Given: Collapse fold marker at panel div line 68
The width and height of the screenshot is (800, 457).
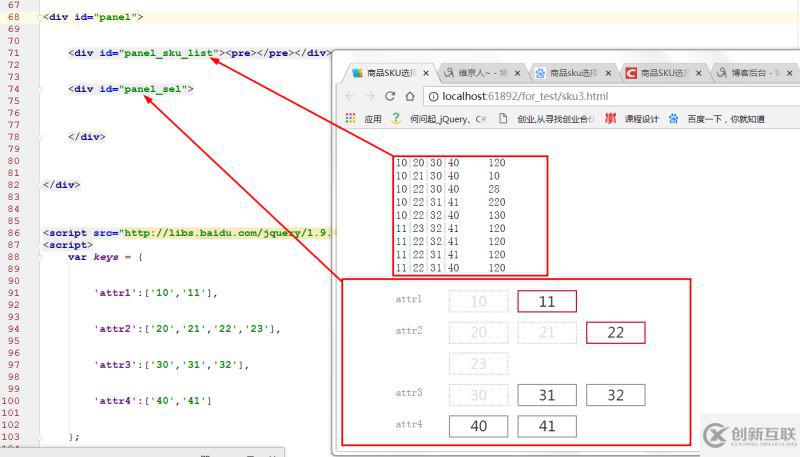Looking at the screenshot, I should (40, 17).
